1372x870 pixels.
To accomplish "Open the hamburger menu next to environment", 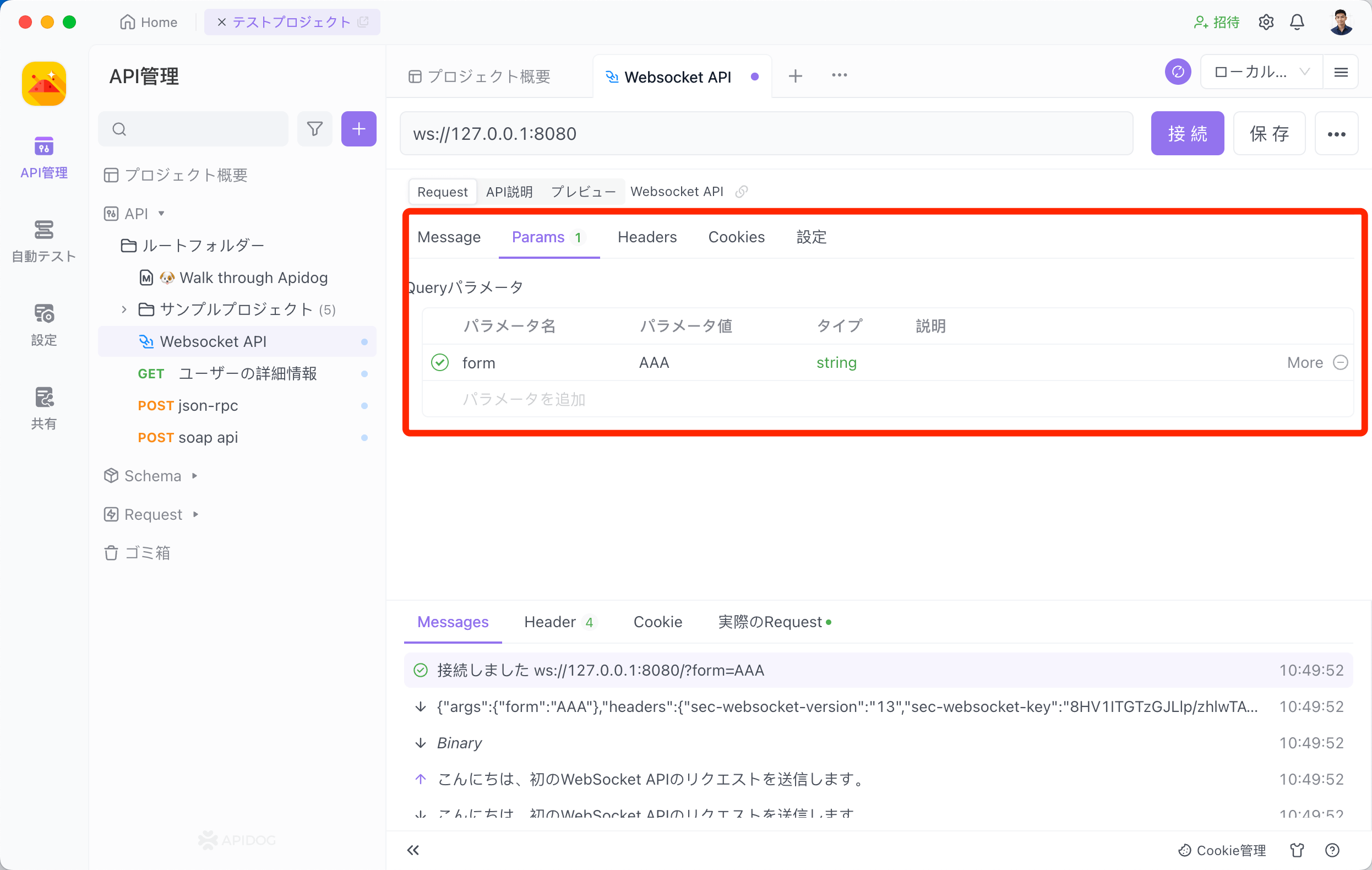I will tap(1341, 72).
